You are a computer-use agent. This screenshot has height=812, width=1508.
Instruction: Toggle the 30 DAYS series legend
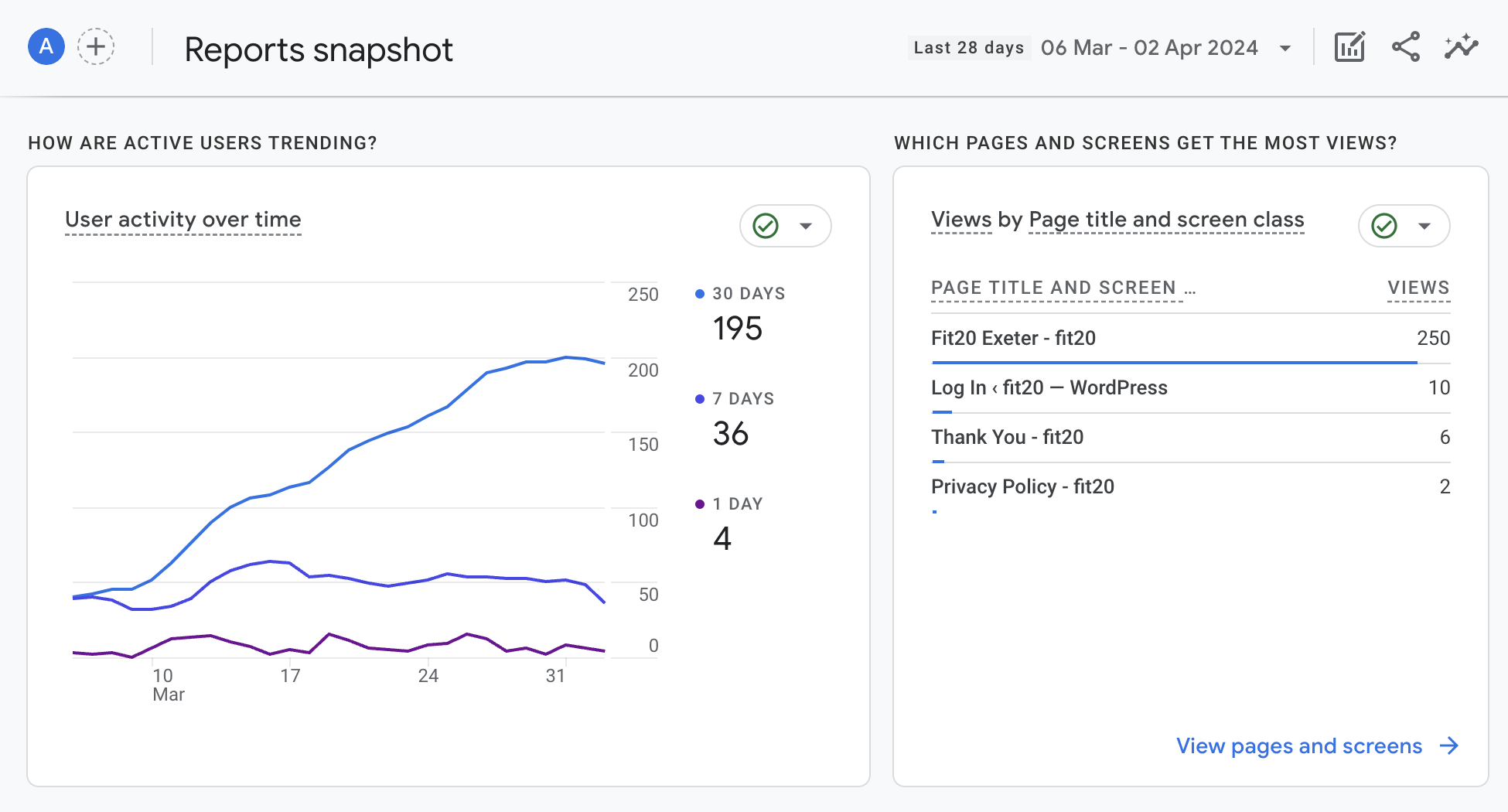pyautogui.click(x=740, y=294)
